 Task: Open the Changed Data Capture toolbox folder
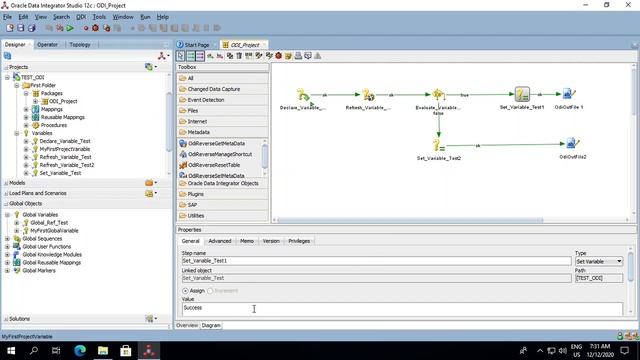(223, 89)
